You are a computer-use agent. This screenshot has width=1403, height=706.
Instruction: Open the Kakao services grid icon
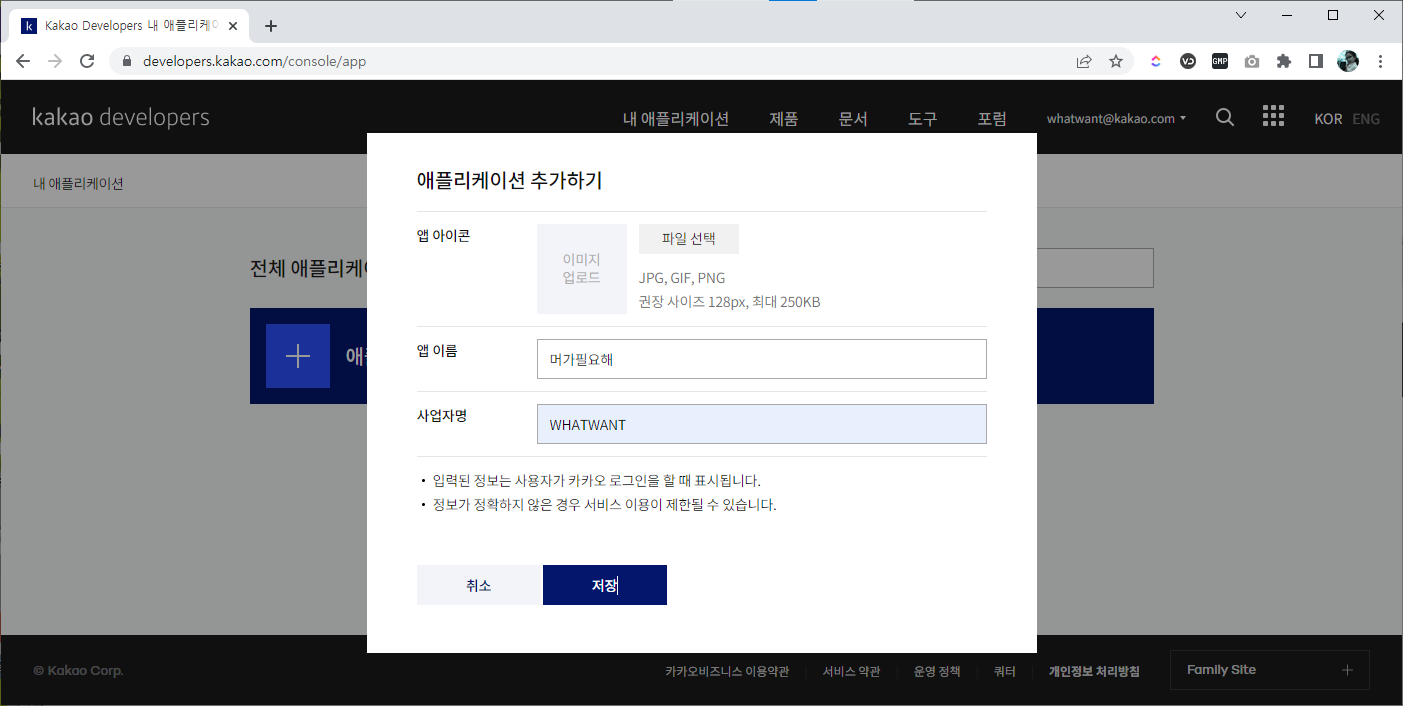1273,117
